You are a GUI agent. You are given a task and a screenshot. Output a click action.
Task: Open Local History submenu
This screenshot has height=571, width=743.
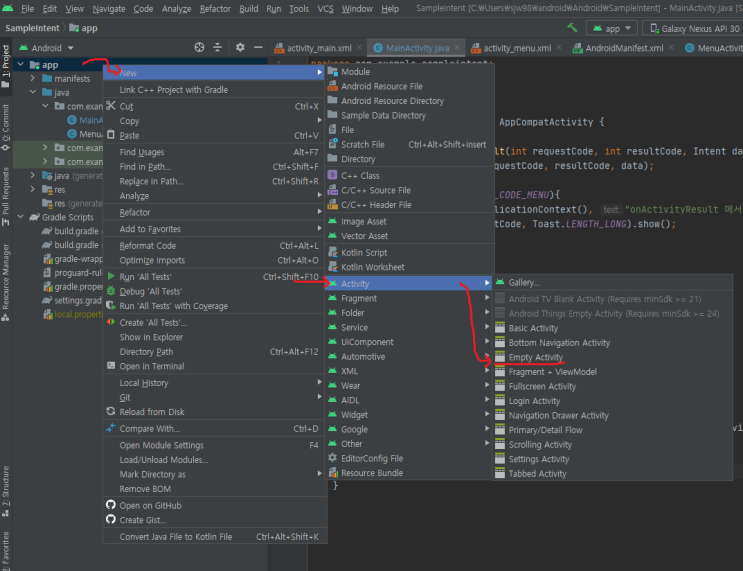pyautogui.click(x=215, y=382)
